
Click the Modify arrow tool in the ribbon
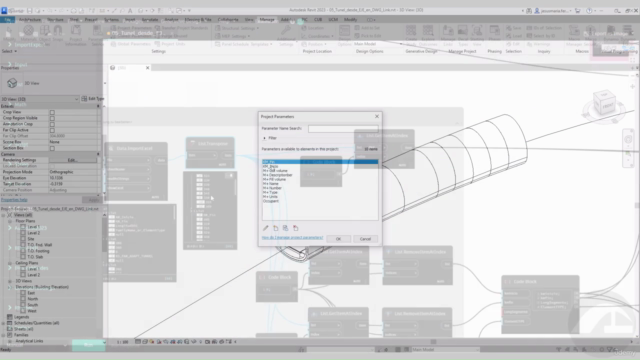pyautogui.click(x=9, y=33)
